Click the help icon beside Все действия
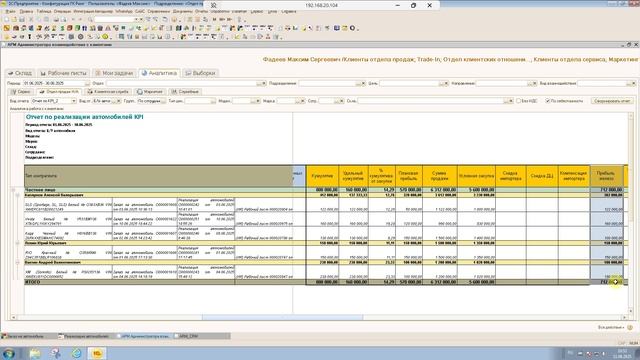The height and width of the screenshot is (360, 640). pos(630,327)
